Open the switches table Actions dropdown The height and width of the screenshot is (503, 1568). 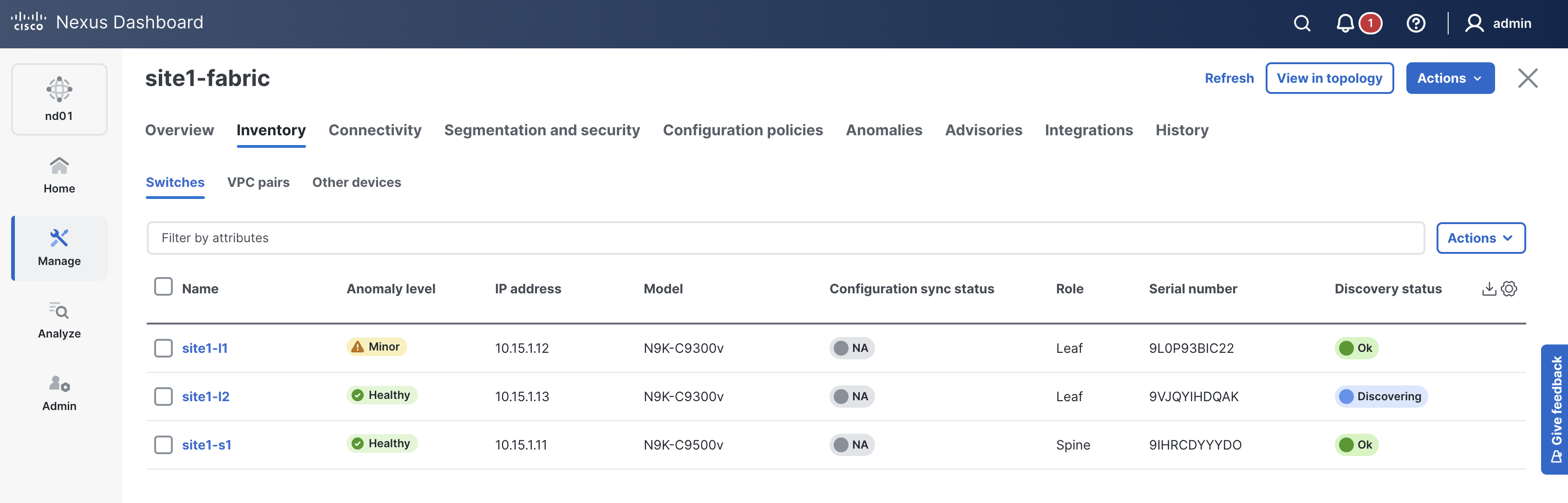pyautogui.click(x=1480, y=238)
